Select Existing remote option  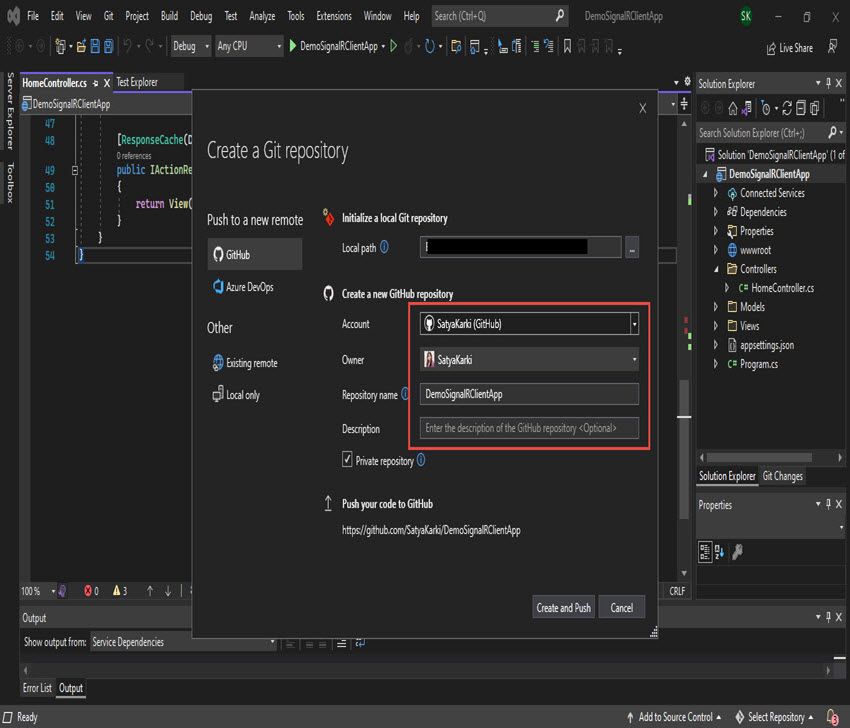pos(245,363)
